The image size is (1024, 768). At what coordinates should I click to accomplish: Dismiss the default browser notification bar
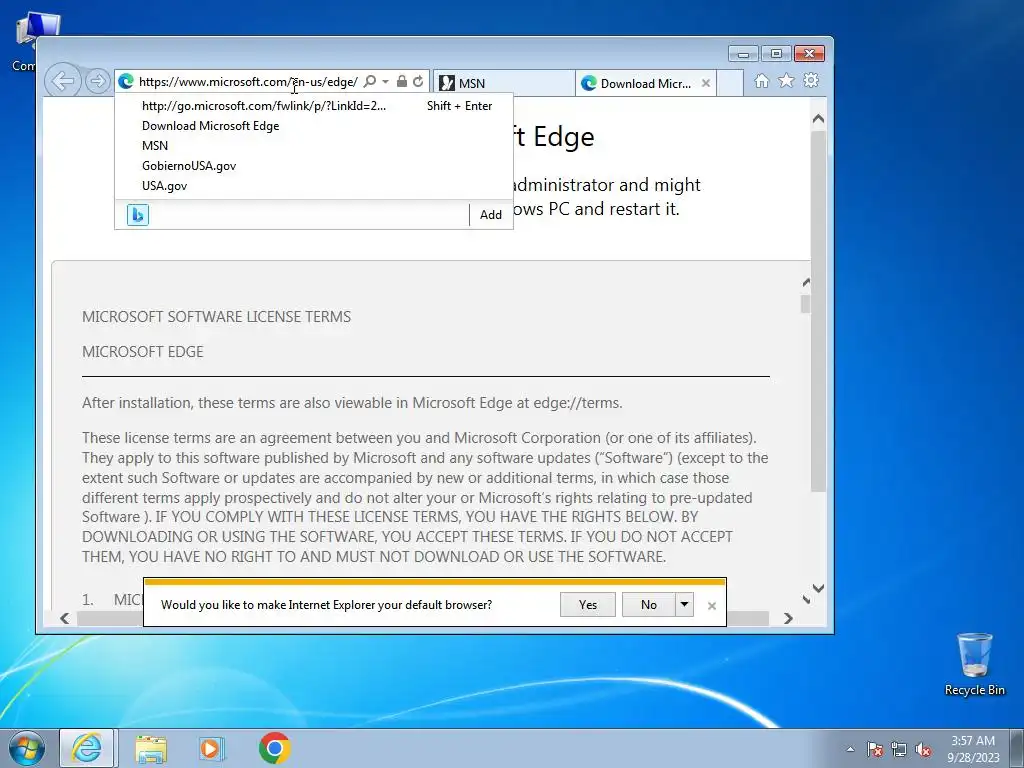point(712,606)
